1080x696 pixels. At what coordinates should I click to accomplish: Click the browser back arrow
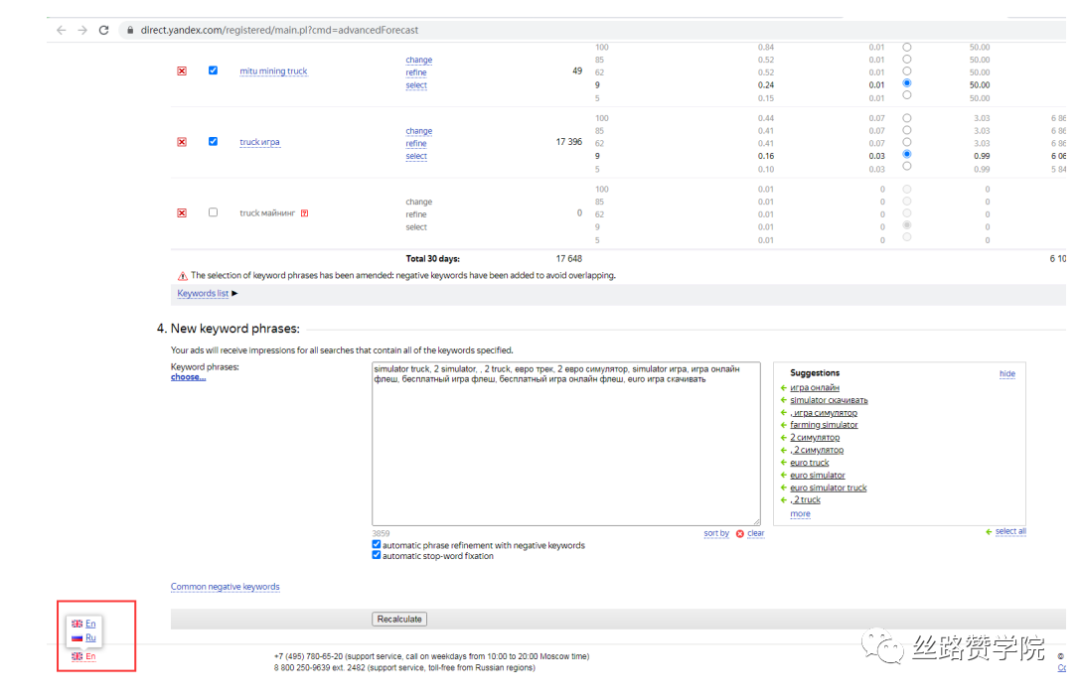click(60, 30)
